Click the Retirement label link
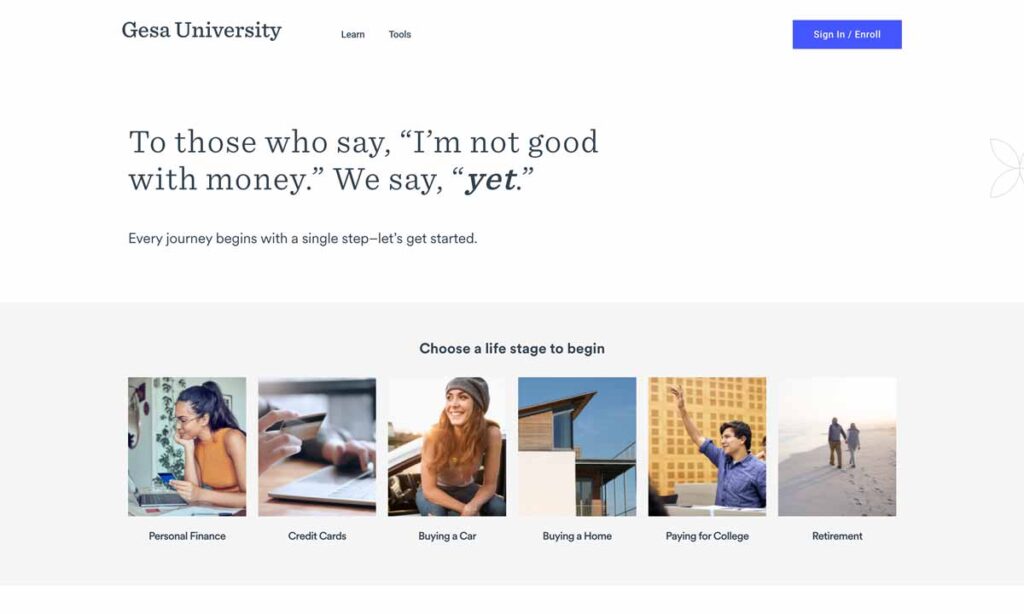This screenshot has height=614, width=1024. pyautogui.click(x=837, y=536)
